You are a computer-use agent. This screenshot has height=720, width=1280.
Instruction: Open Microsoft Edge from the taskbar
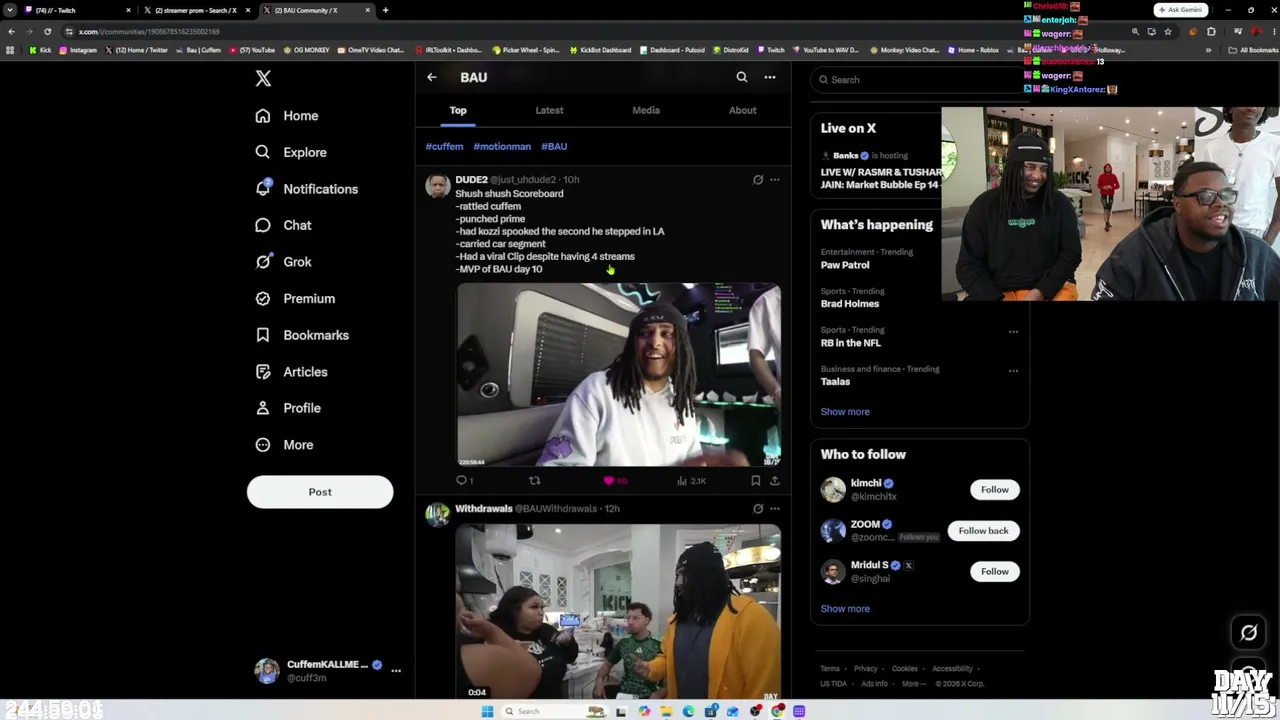(x=688, y=711)
